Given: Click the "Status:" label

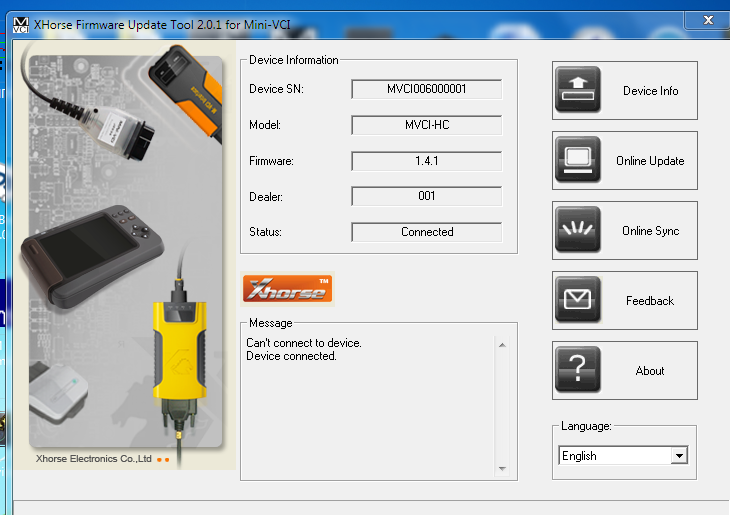Looking at the screenshot, I should click(x=265, y=232).
